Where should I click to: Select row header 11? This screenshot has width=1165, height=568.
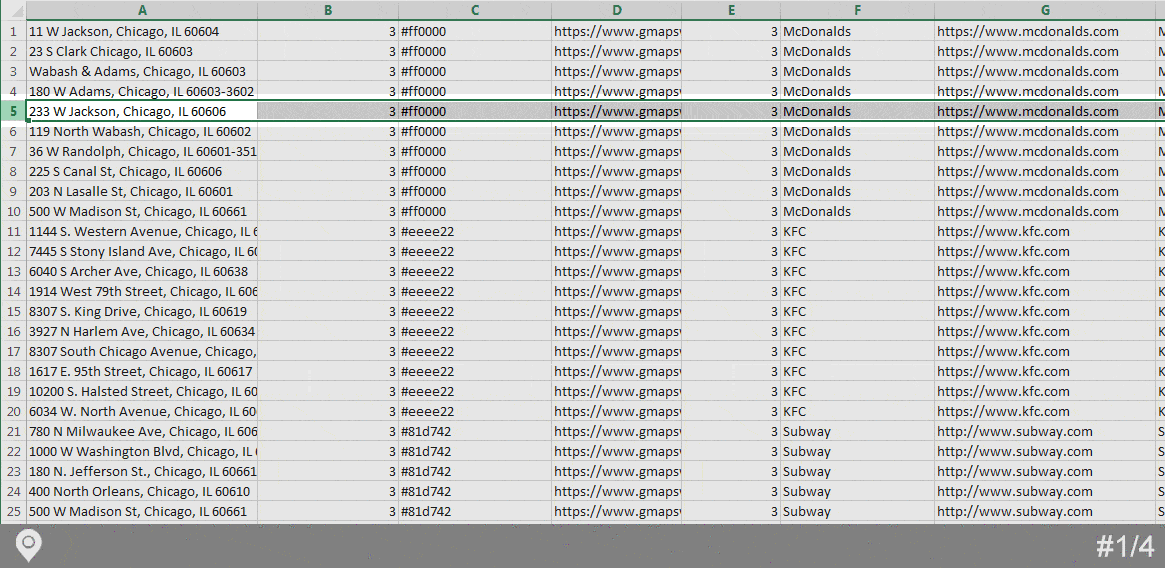pyautogui.click(x=13, y=231)
